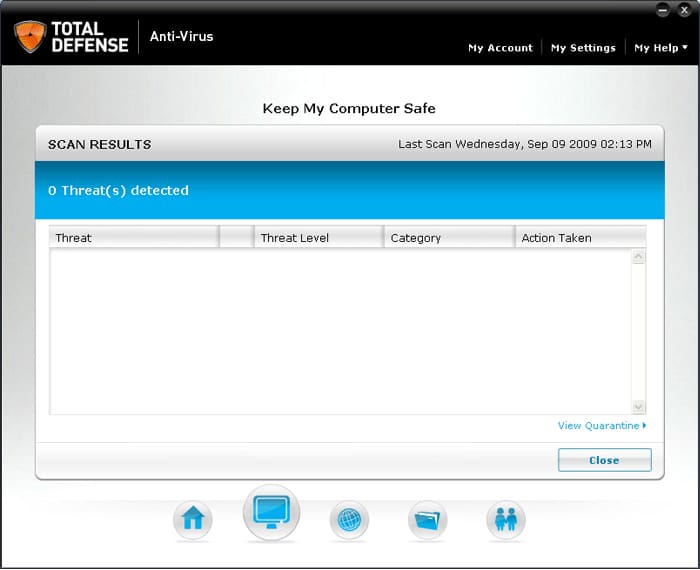This screenshot has width=700, height=570.
Task: Click the 'Keep My Computer Safe' title
Action: click(x=349, y=108)
